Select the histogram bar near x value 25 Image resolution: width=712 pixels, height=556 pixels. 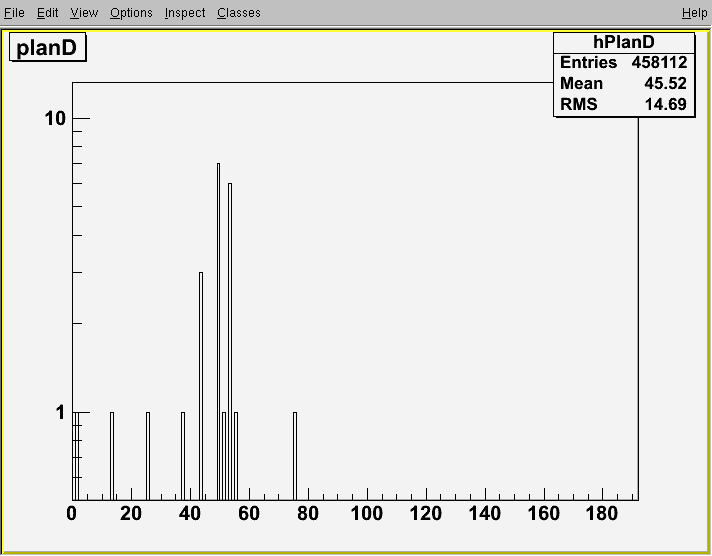pos(148,456)
